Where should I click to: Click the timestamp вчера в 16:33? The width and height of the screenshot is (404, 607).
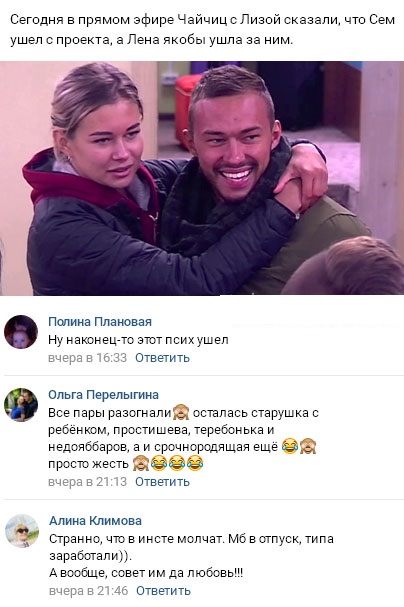click(x=87, y=358)
